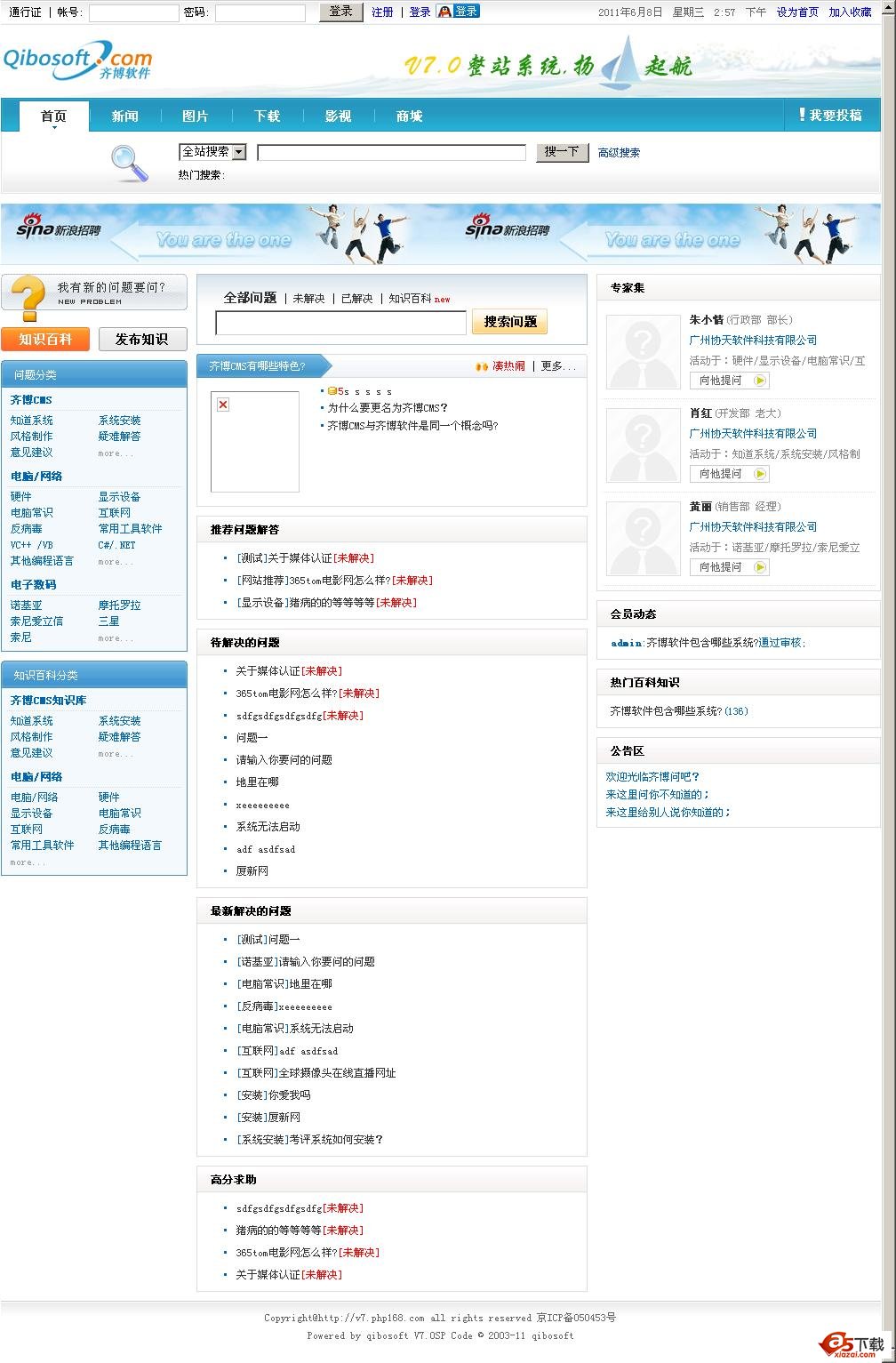Click the 发布知识 button
The width and height of the screenshot is (896, 1363).
pos(142,339)
